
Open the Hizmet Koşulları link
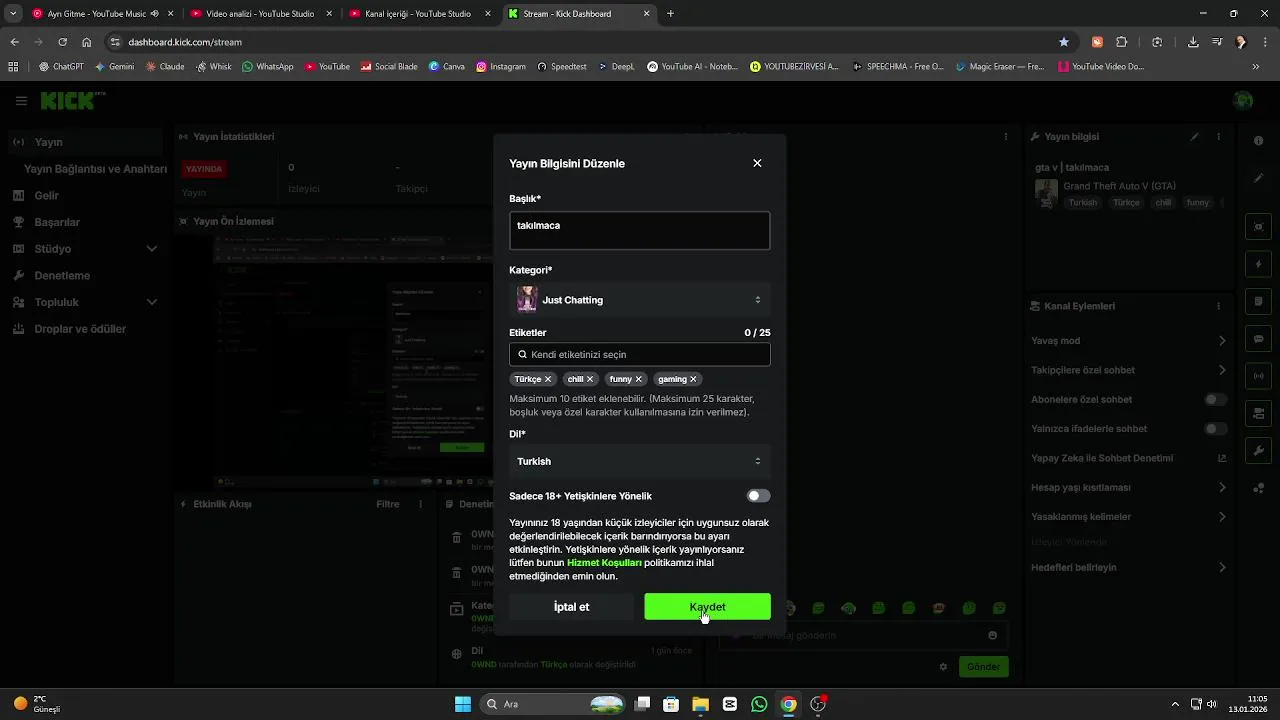click(x=604, y=563)
